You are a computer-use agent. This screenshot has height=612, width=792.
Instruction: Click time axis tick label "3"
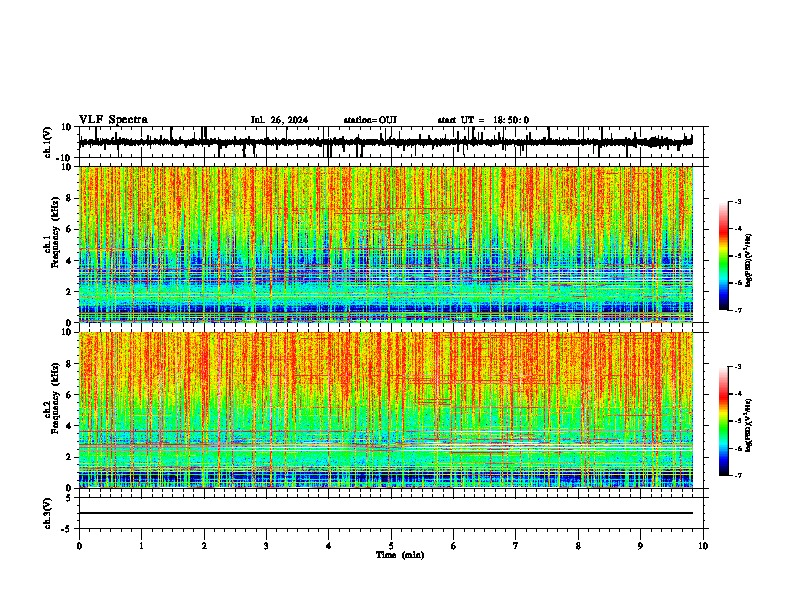266,546
